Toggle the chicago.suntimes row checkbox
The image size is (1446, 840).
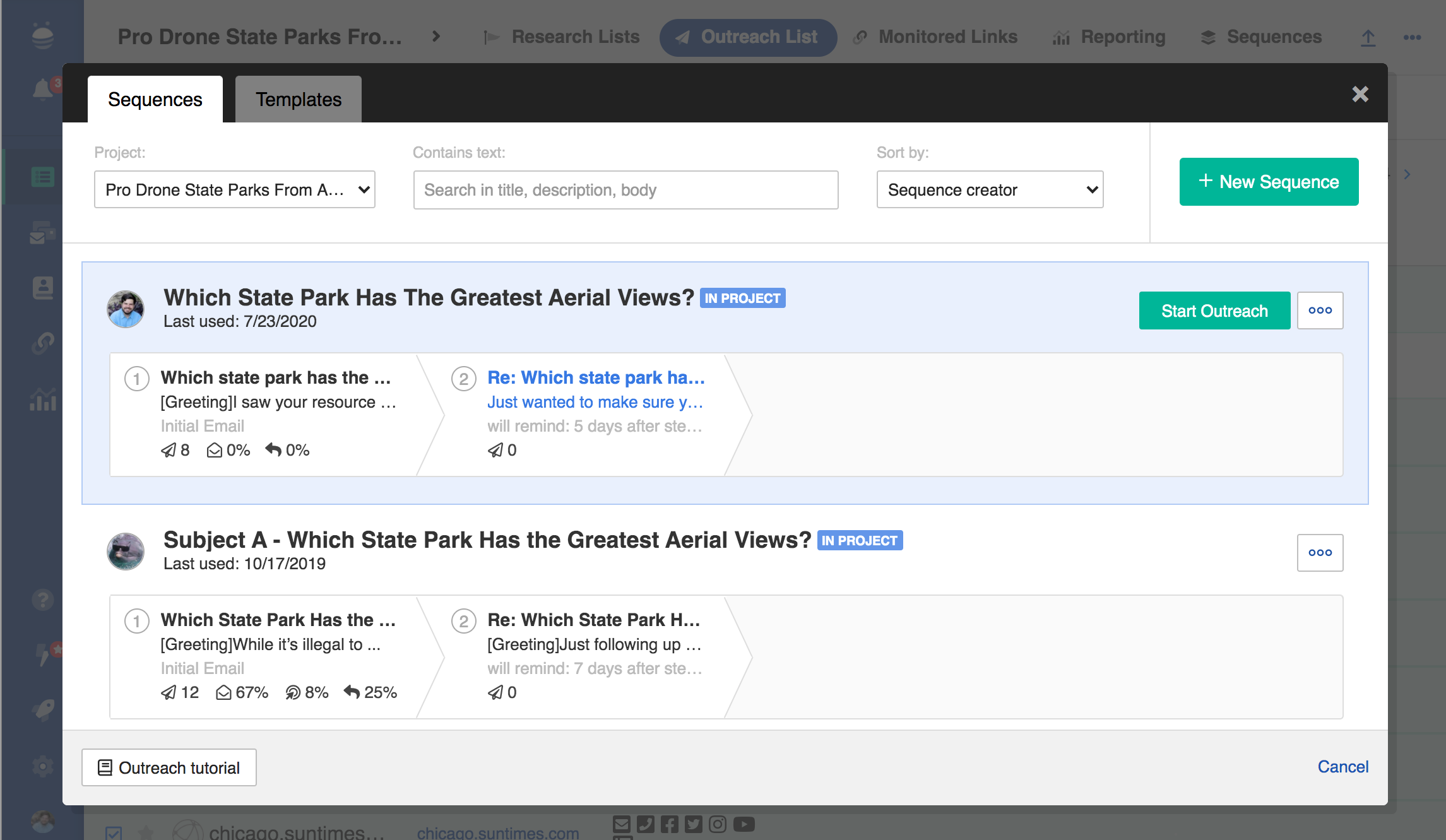(x=114, y=833)
